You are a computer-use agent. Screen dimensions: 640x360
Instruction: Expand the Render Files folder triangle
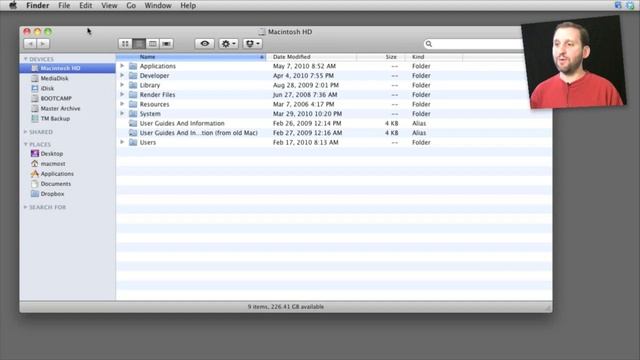pos(122,94)
